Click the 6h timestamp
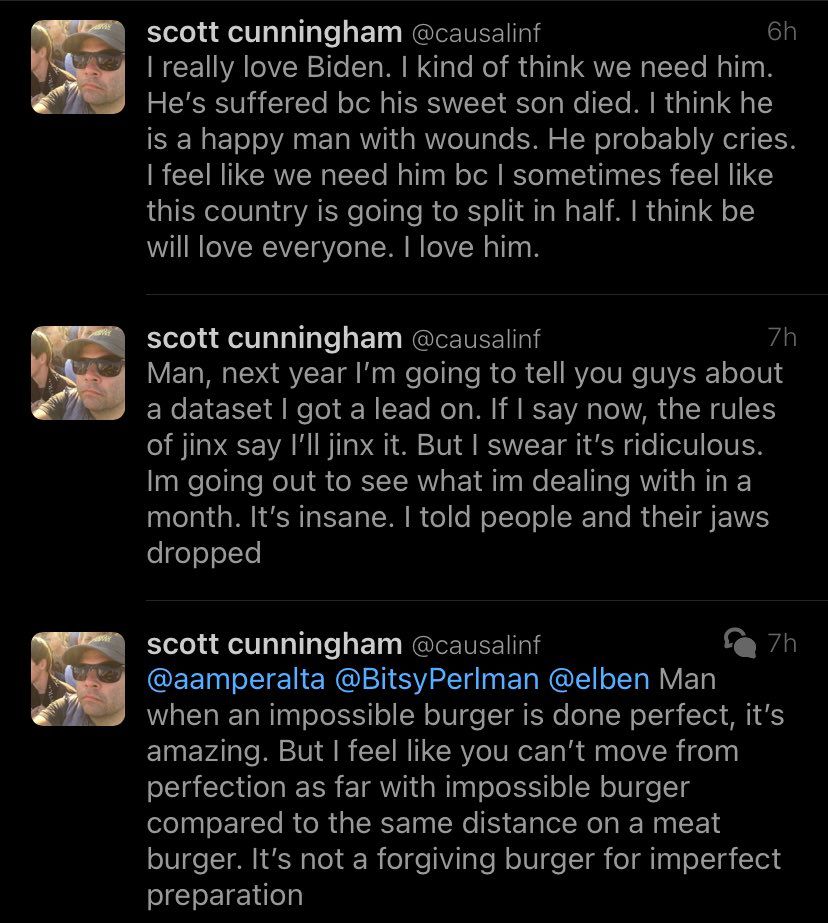The height and width of the screenshot is (923, 828). tap(781, 32)
